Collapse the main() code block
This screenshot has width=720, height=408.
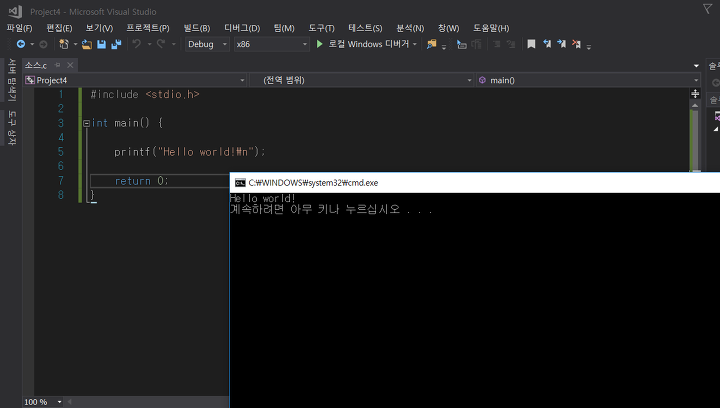coord(86,123)
